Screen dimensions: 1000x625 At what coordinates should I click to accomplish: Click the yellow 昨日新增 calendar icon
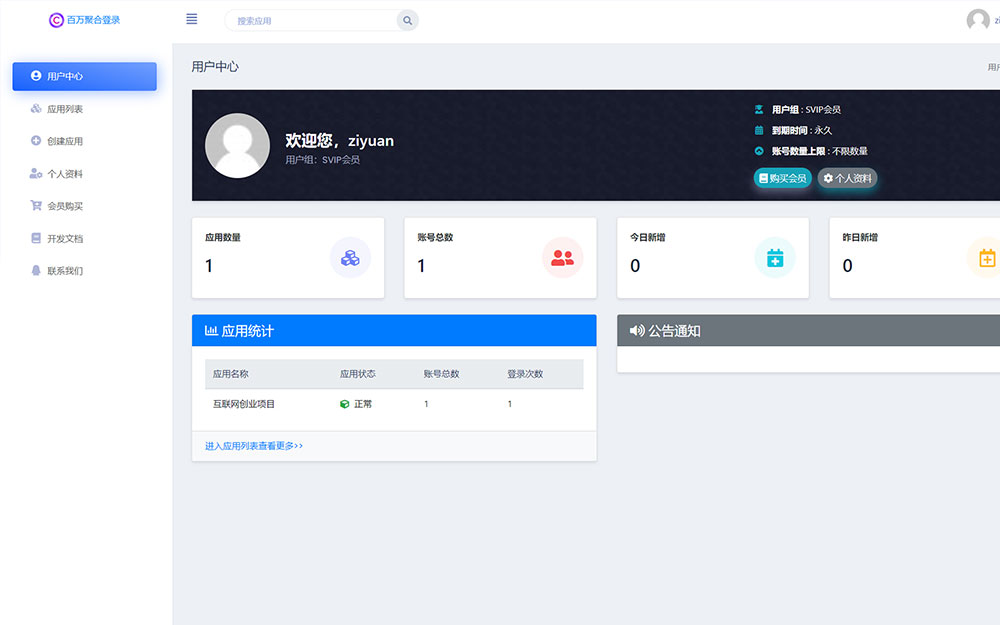point(987,257)
